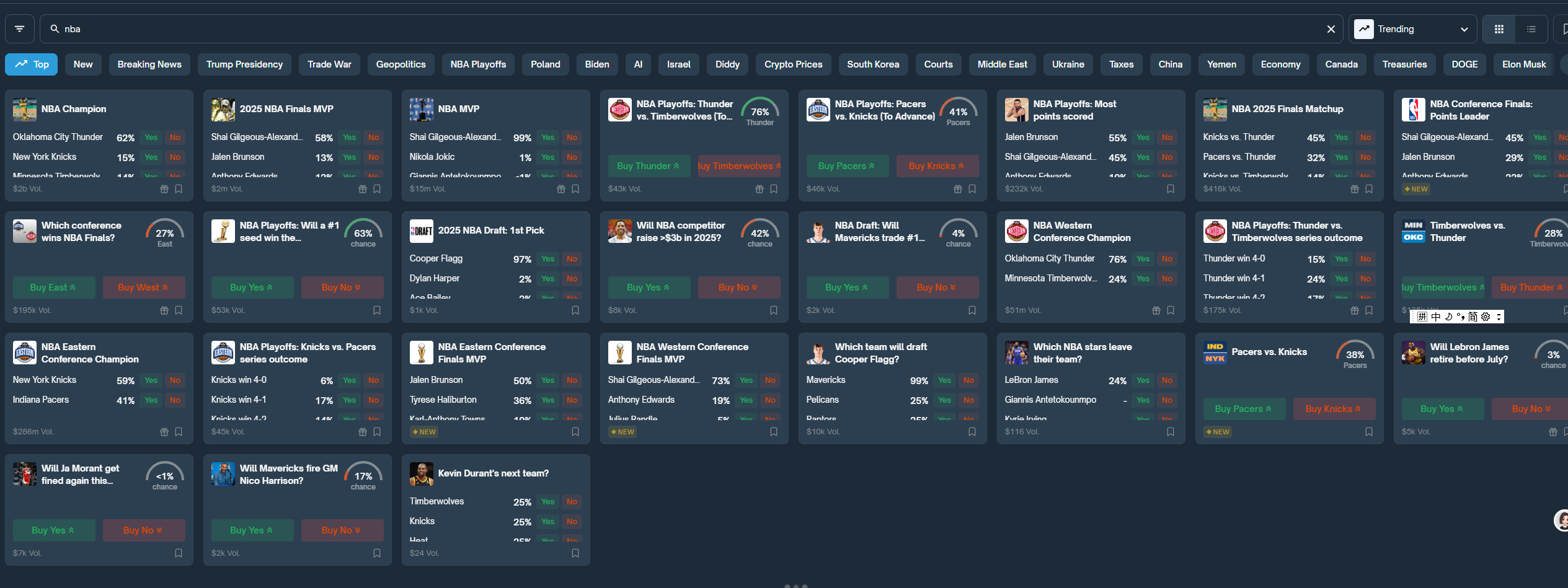
Task: Click the gift icon on NBA 2025 Finals Matchup card
Action: pyautogui.click(x=1355, y=189)
